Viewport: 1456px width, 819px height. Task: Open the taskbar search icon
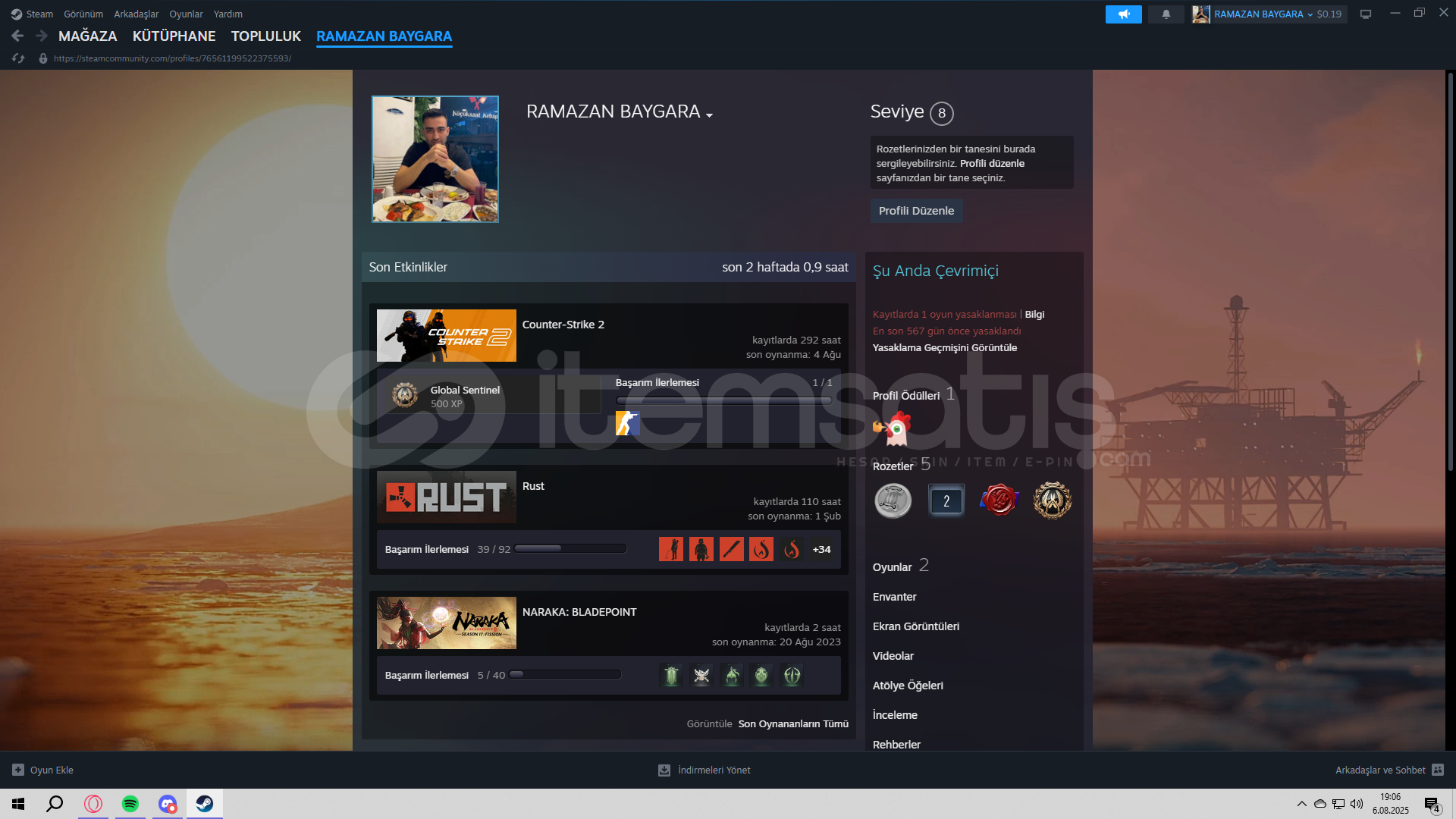(55, 804)
